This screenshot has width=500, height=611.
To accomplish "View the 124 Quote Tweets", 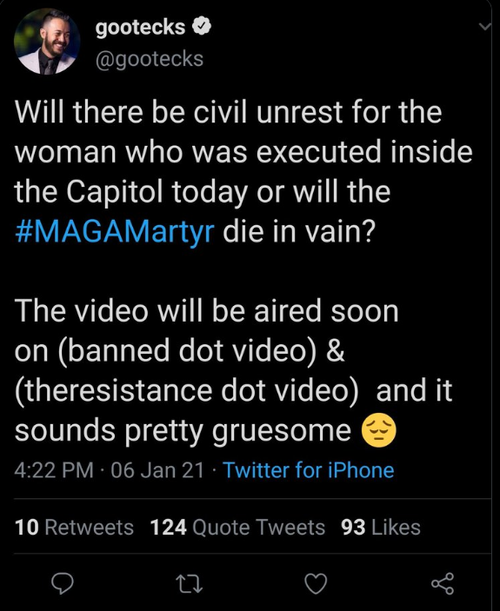I will click(237, 528).
